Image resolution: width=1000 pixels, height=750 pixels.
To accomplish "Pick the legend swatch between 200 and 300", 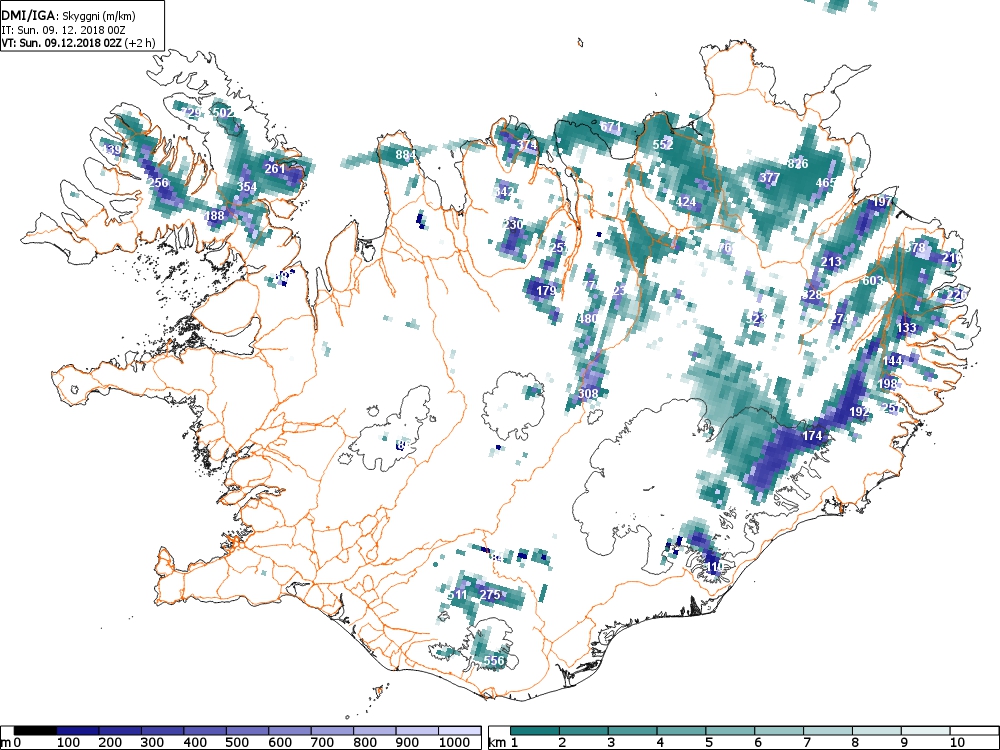I will point(120,731).
